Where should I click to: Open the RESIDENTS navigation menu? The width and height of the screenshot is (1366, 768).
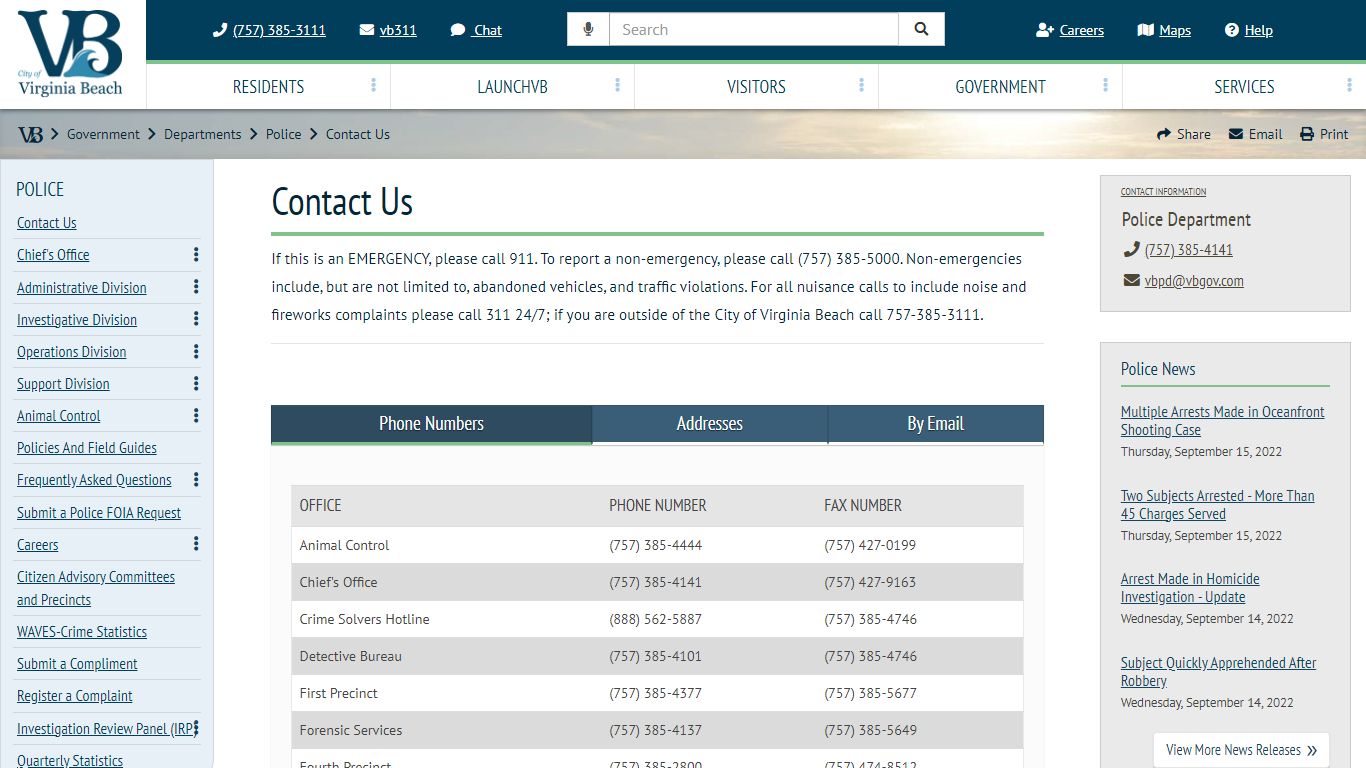tap(268, 87)
